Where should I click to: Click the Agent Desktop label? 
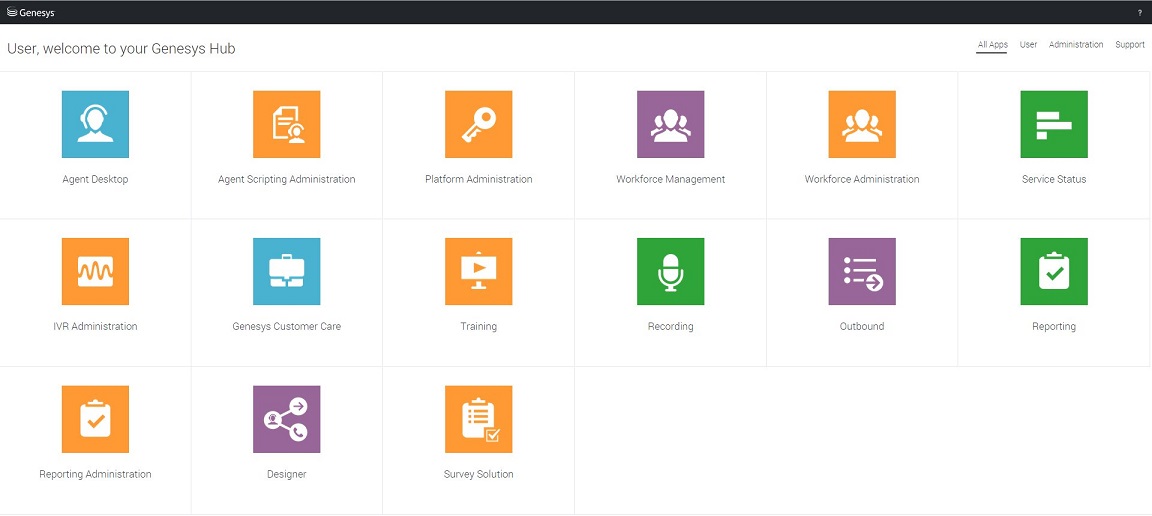[96, 179]
